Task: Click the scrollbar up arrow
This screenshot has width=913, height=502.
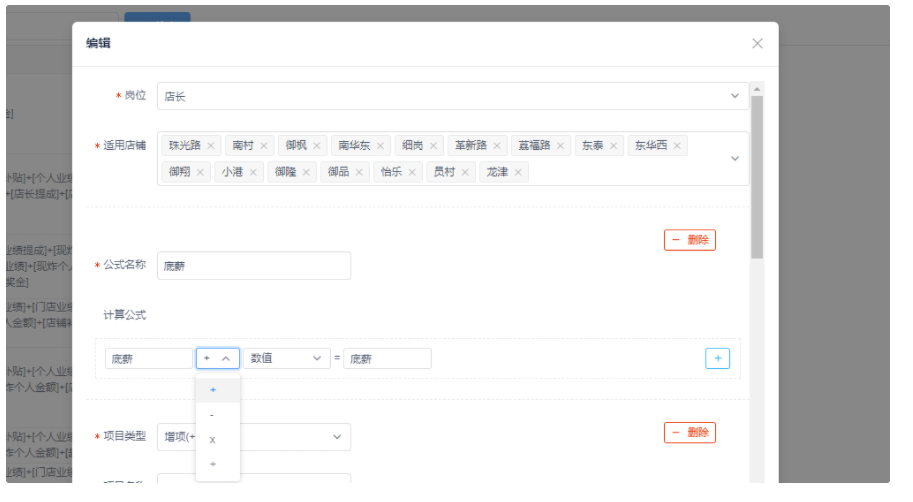Action: click(x=757, y=89)
